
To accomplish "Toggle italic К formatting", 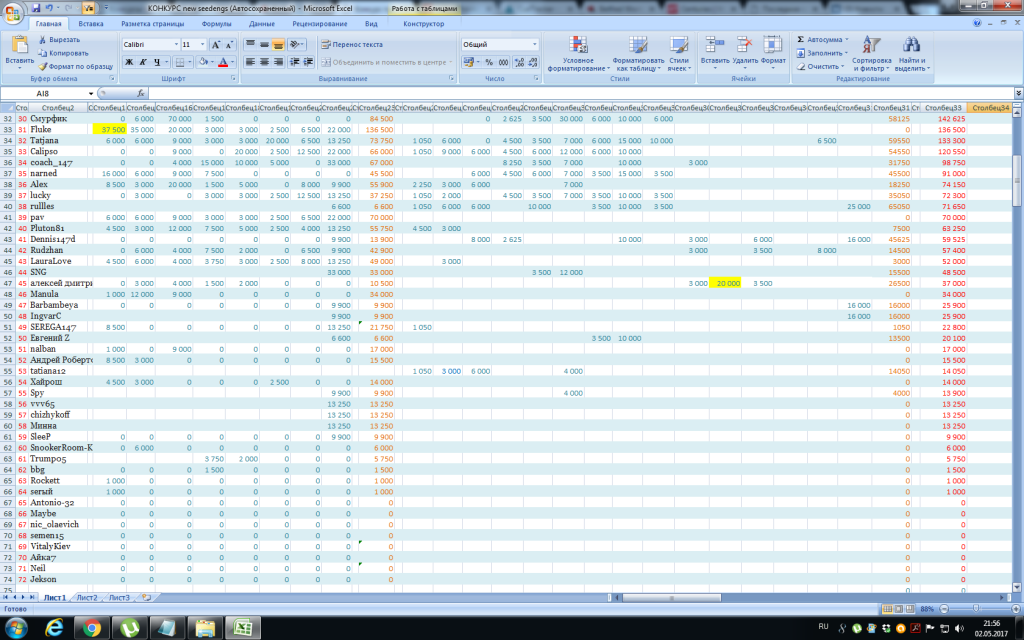I will click(142, 62).
